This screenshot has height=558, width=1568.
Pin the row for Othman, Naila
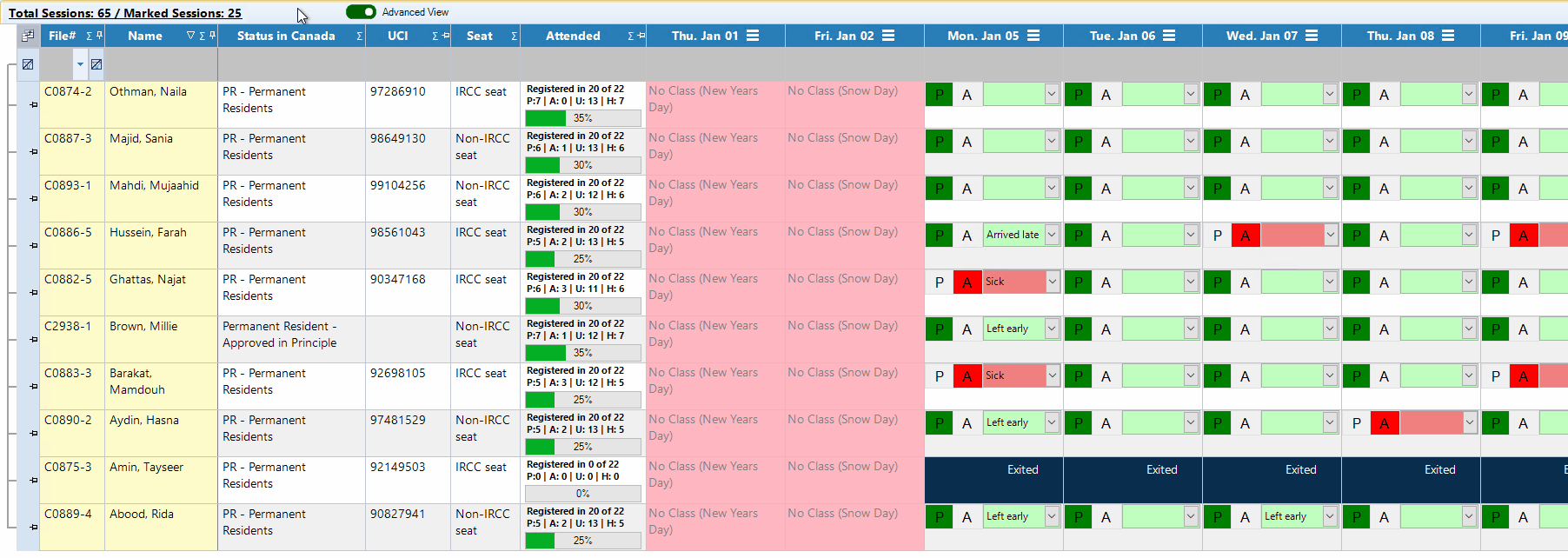[x=33, y=105]
